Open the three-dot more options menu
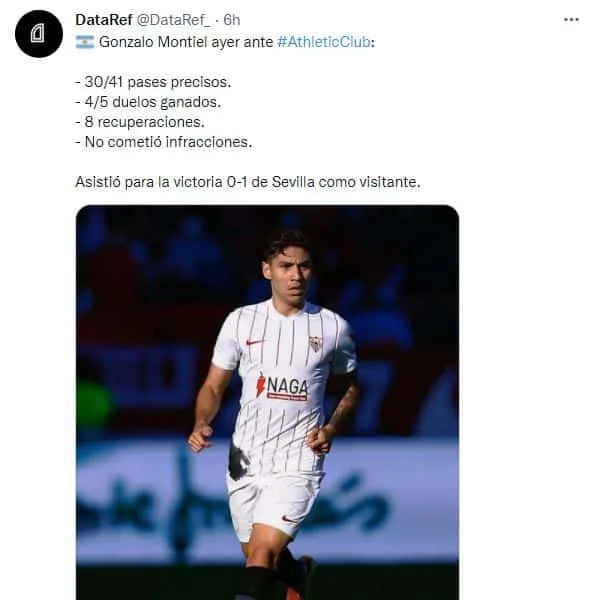This screenshot has width=593, height=600. coord(571,20)
